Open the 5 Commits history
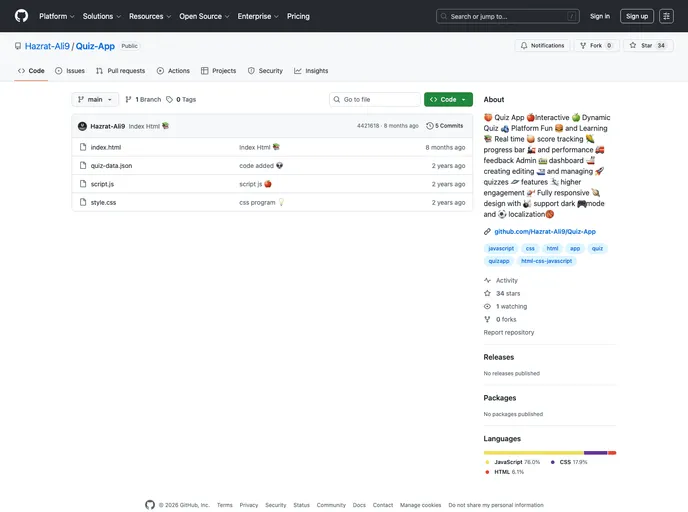 (445, 126)
